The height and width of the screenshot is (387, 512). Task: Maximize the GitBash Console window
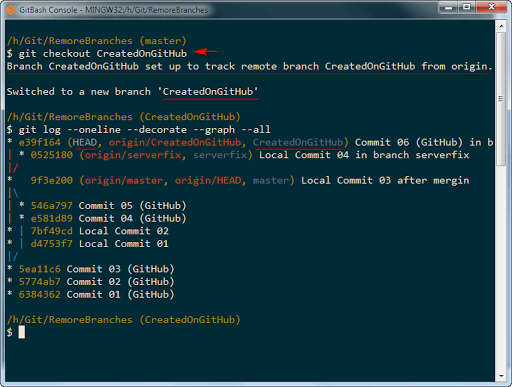click(x=467, y=7)
